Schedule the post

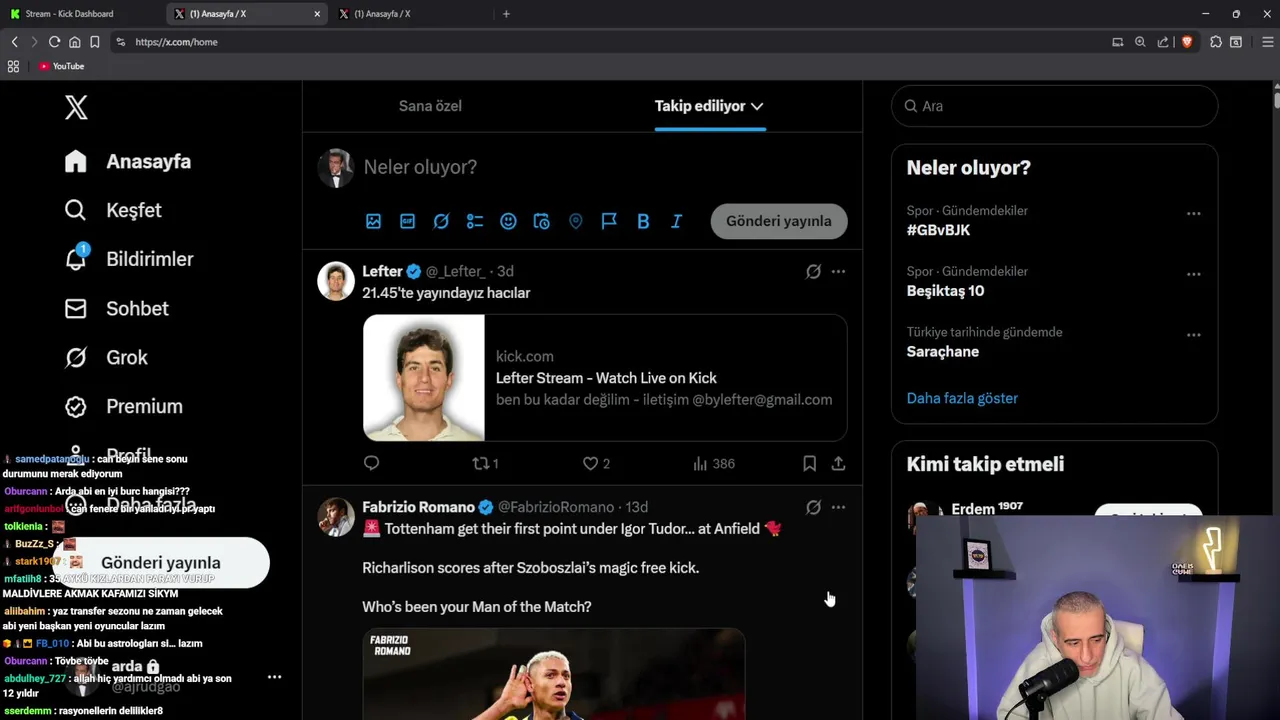point(542,221)
